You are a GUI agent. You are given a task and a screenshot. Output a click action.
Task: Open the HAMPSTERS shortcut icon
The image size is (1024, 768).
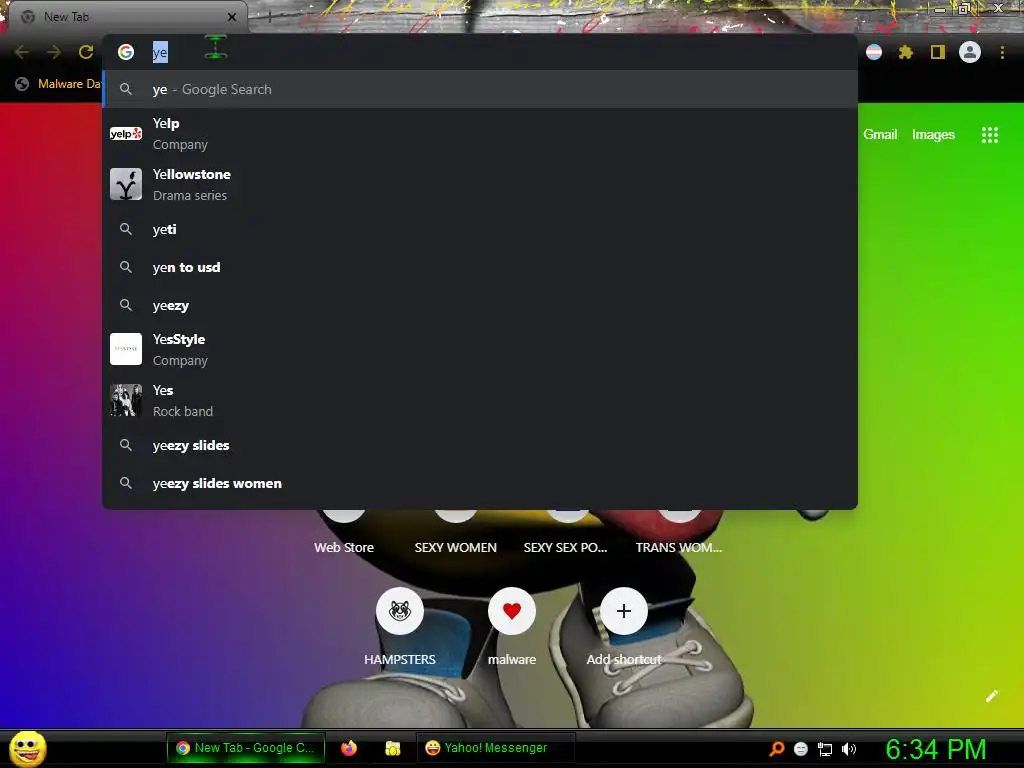(400, 611)
